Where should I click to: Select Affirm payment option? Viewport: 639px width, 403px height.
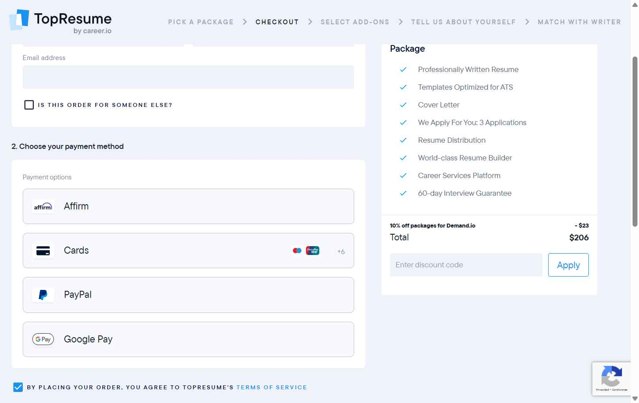pyautogui.click(x=188, y=206)
